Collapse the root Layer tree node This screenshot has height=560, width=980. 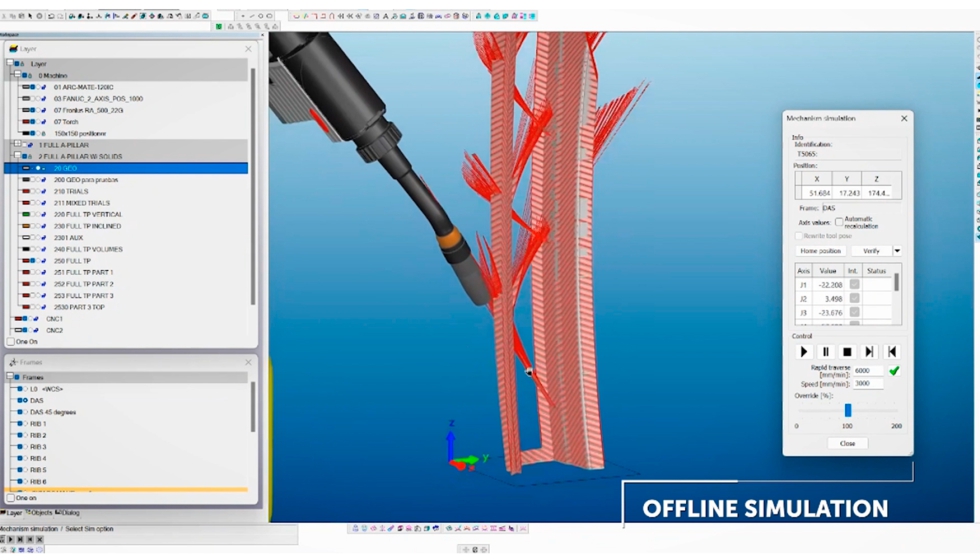pyautogui.click(x=9, y=63)
